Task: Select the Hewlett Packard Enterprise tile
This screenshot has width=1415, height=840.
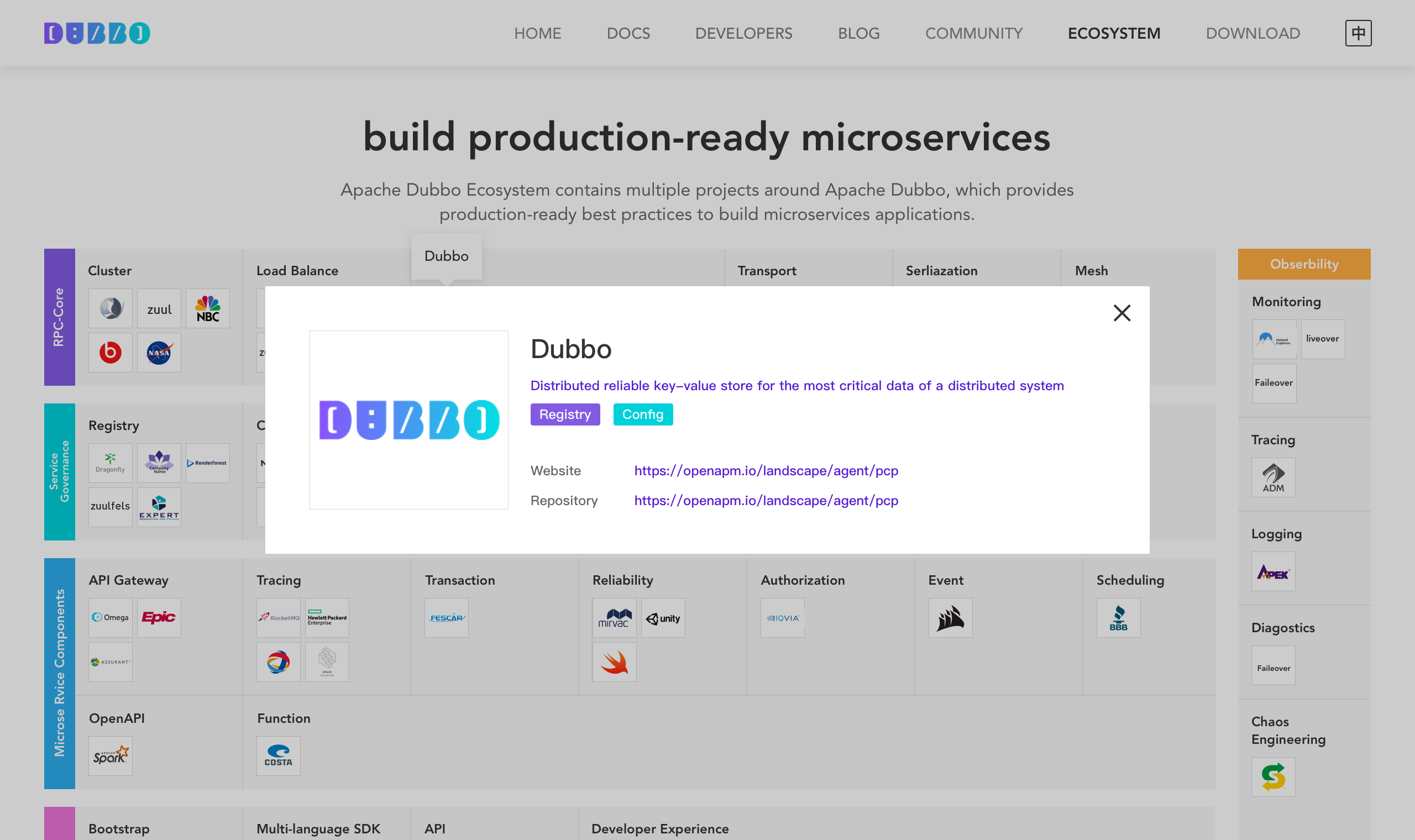Action: (327, 617)
